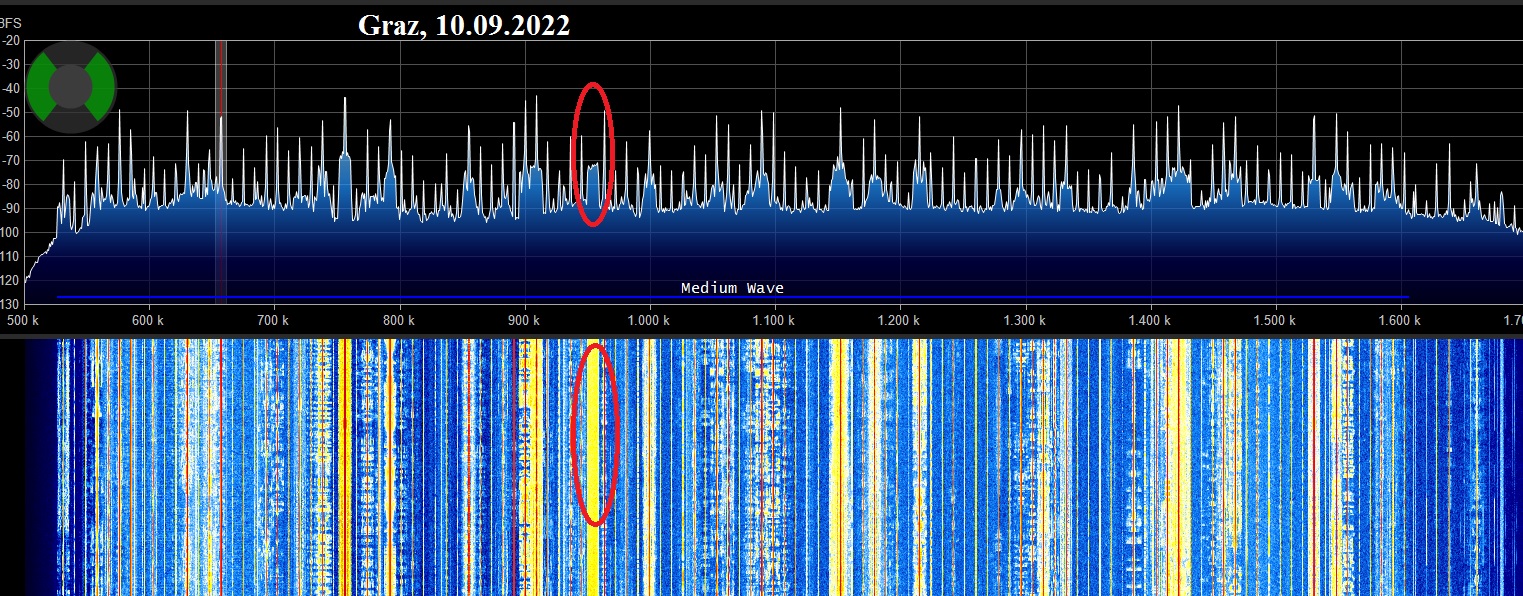The image size is (1523, 596).
Task: Click the blue Medium Wave band range line
Action: (x=400, y=297)
